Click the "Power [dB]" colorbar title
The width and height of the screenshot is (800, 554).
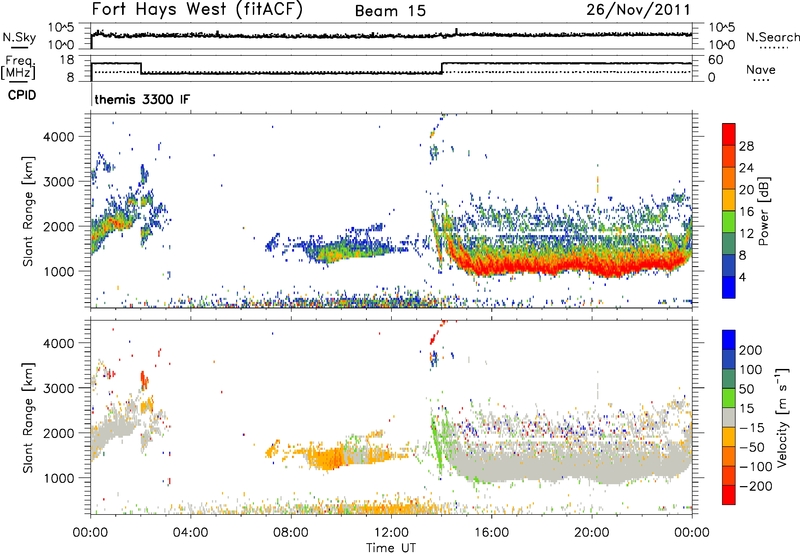763,211
